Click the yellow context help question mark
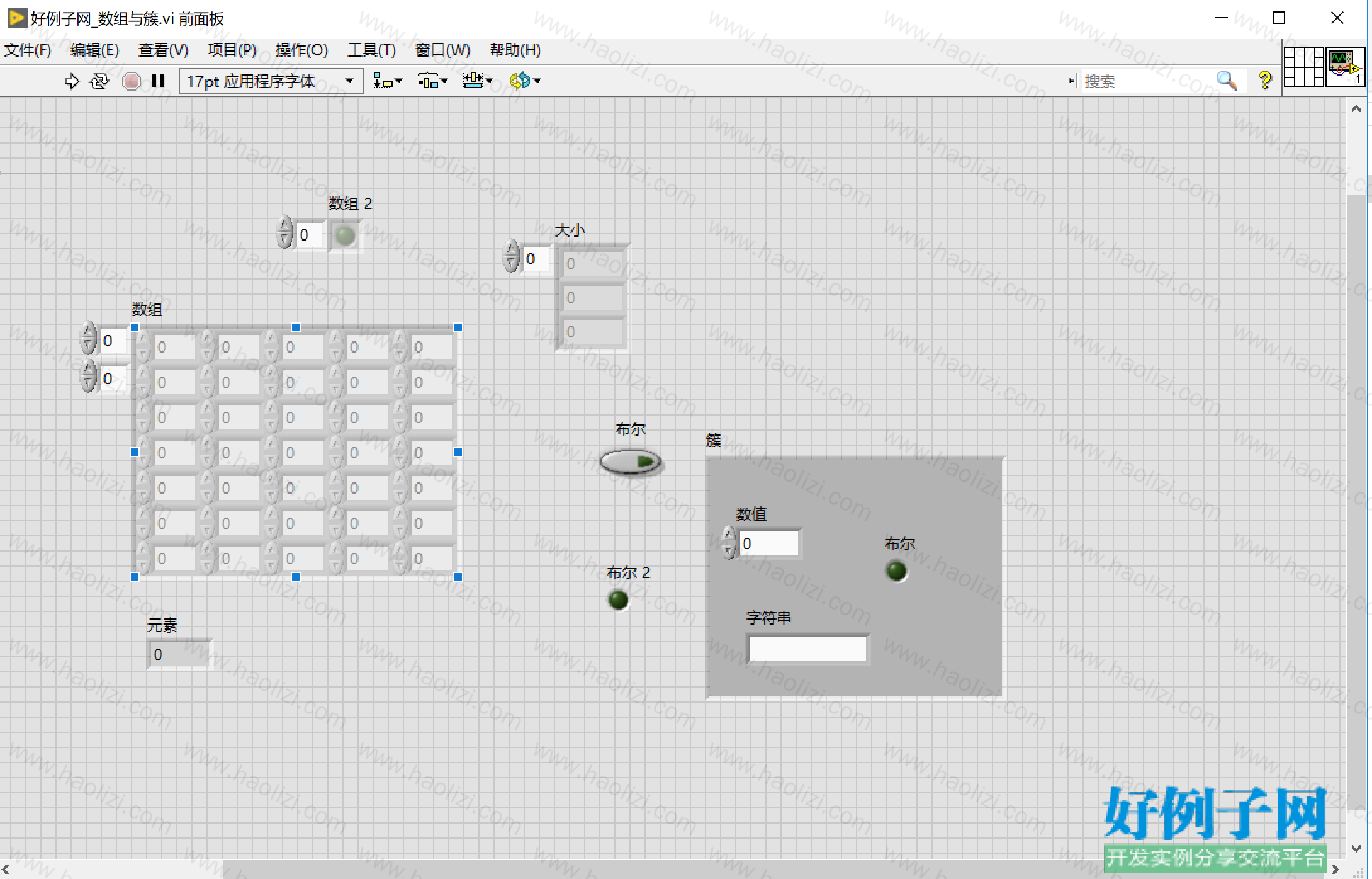Screen dimensions: 1372x879 coord(1264,81)
